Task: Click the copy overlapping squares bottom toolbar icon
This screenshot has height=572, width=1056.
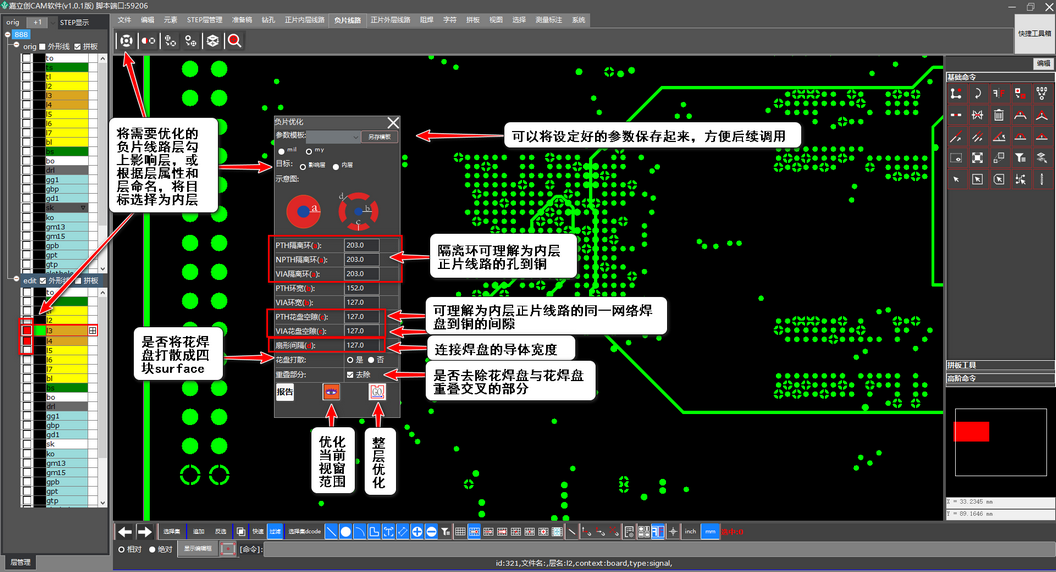Action: 240,532
